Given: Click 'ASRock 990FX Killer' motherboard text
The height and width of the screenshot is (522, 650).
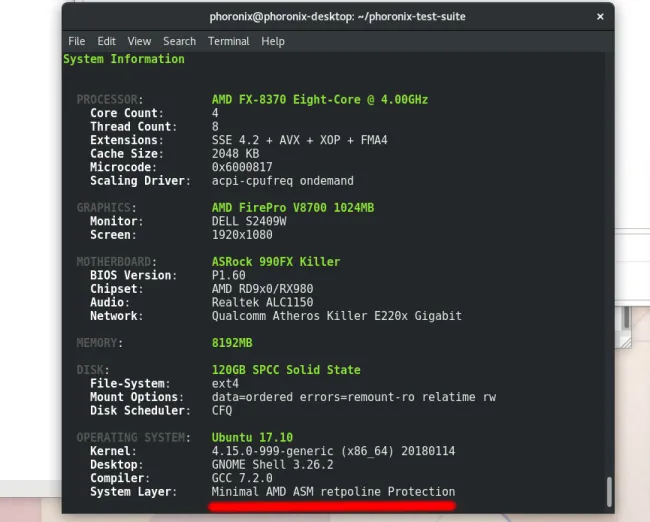Looking at the screenshot, I should coord(276,262).
